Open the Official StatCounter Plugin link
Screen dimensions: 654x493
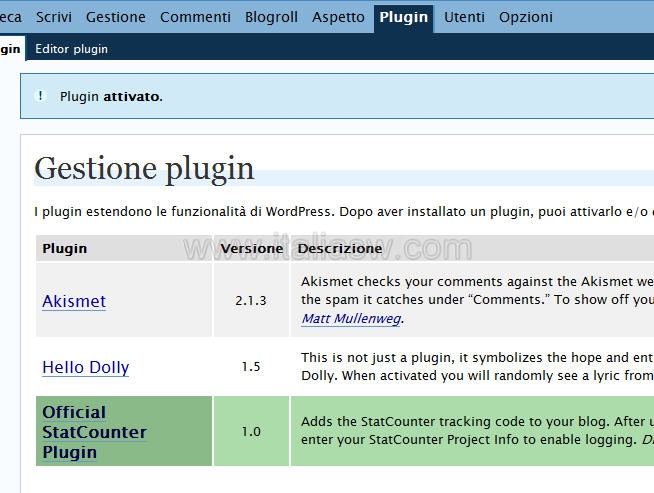pyautogui.click(x=95, y=432)
